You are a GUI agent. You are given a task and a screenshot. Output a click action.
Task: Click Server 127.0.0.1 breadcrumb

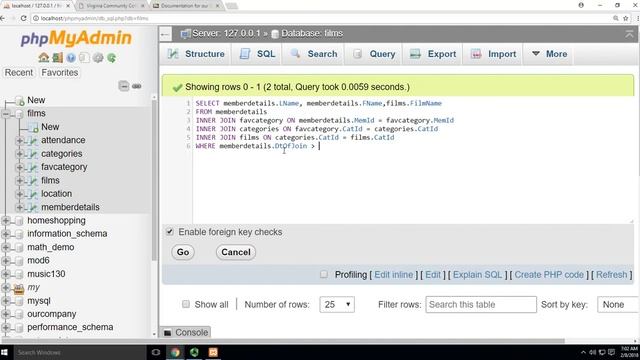pyautogui.click(x=226, y=33)
